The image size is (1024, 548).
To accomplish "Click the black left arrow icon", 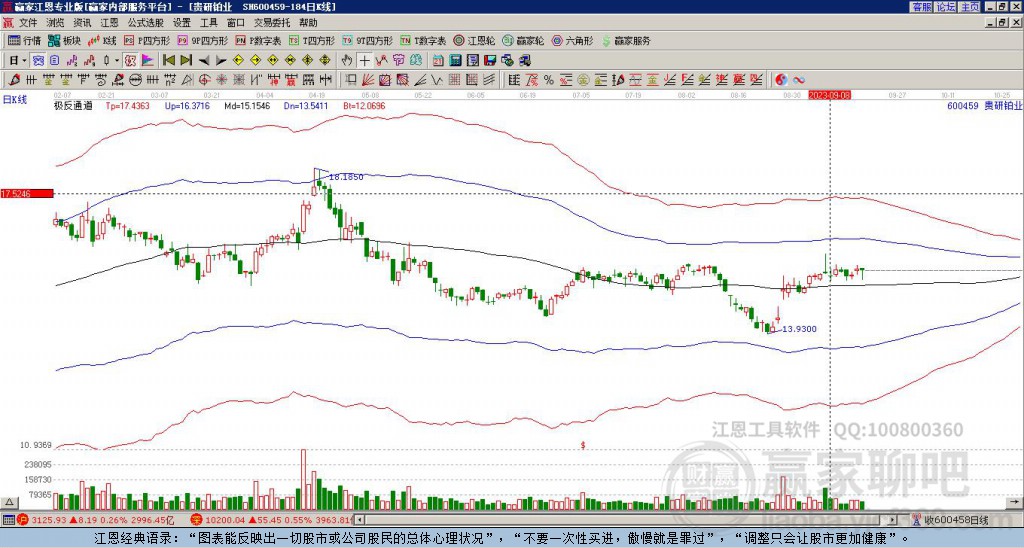I will [x=204, y=61].
